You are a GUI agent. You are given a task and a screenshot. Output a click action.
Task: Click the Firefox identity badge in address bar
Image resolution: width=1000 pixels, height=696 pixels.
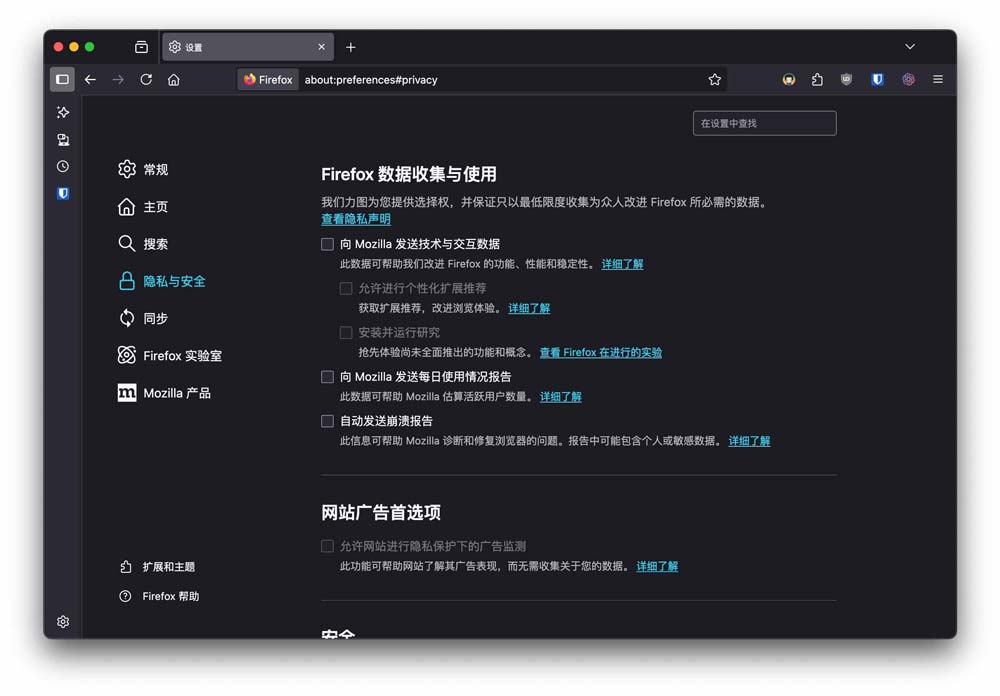pyautogui.click(x=268, y=80)
